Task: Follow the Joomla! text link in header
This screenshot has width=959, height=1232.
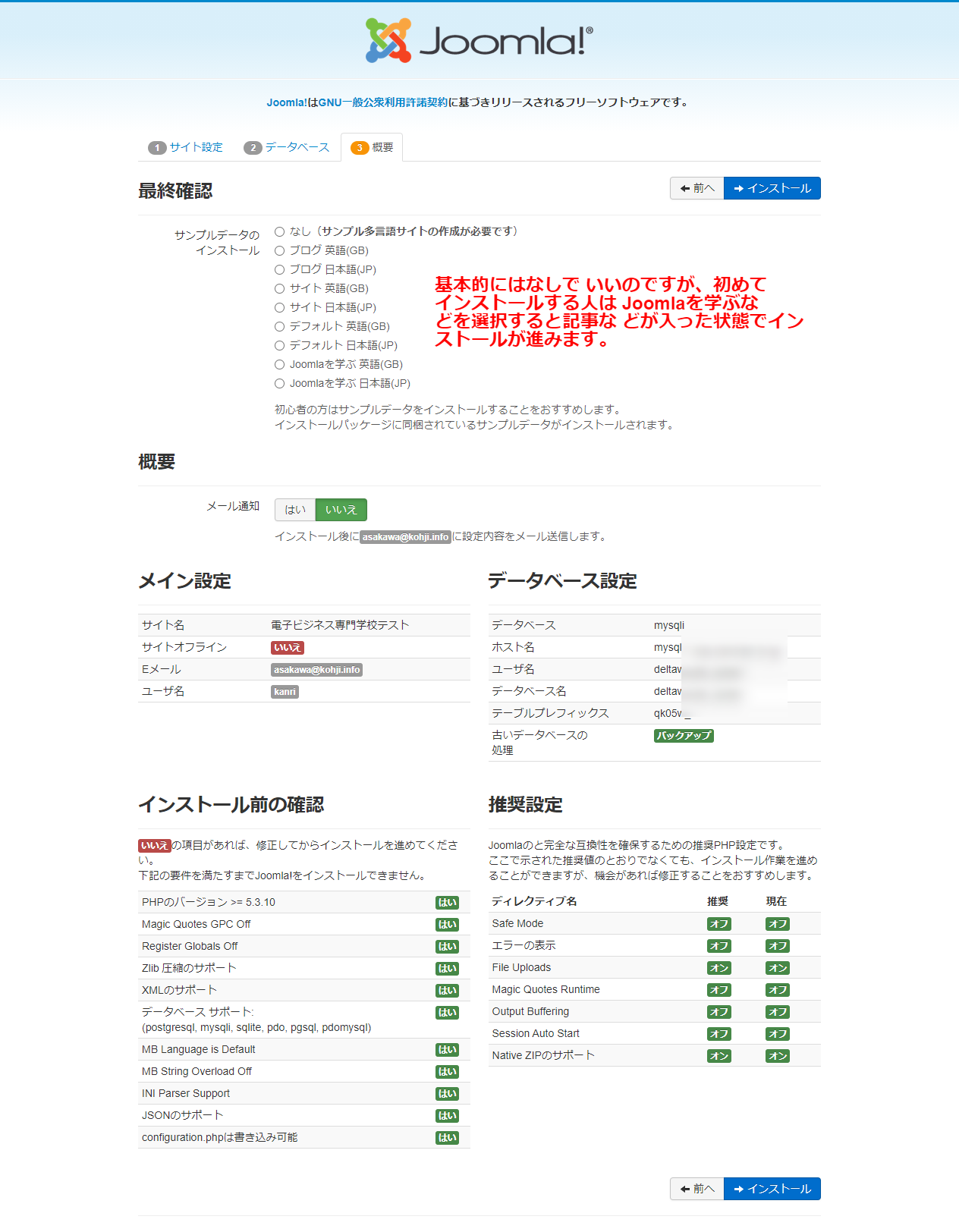Action: point(286,102)
